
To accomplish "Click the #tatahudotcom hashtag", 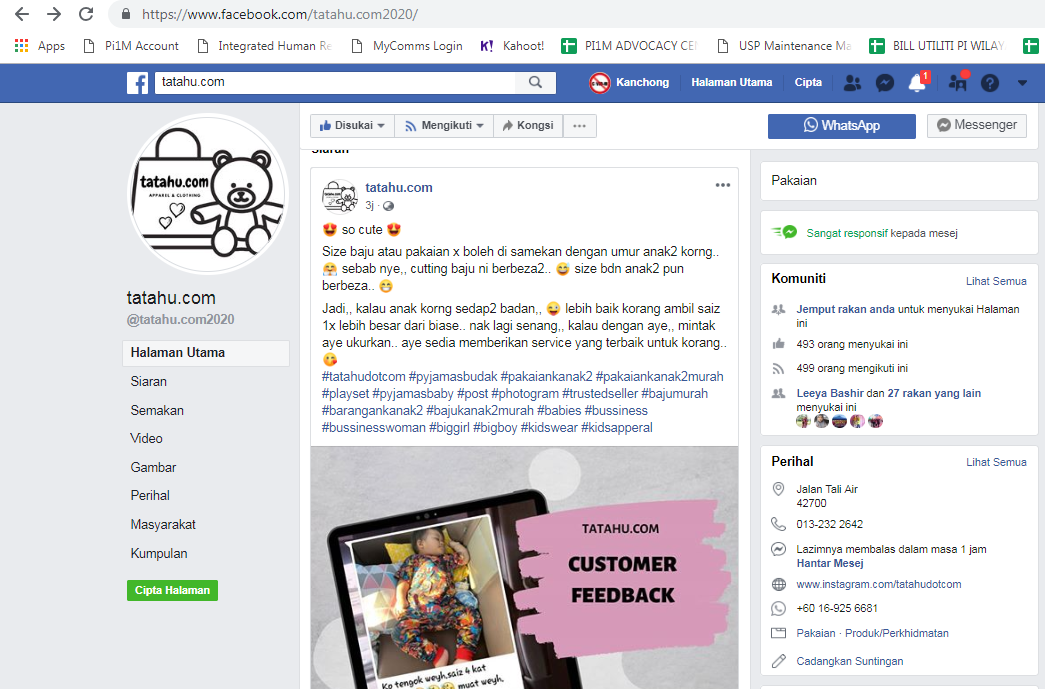I will click(x=364, y=376).
